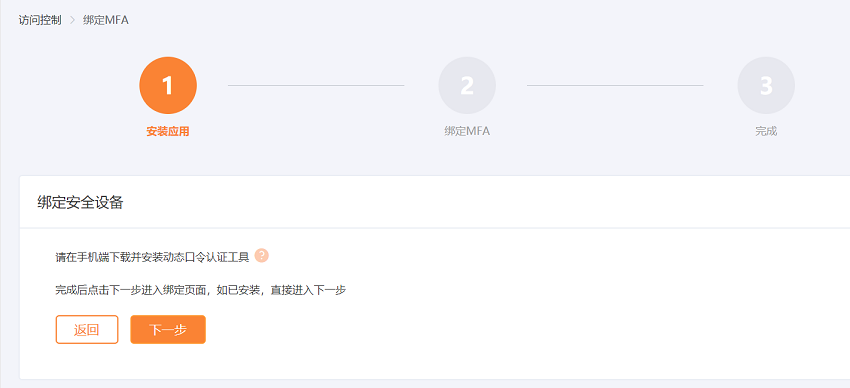Select the gray step 3 circle
This screenshot has height=388, width=850.
pyautogui.click(x=766, y=86)
